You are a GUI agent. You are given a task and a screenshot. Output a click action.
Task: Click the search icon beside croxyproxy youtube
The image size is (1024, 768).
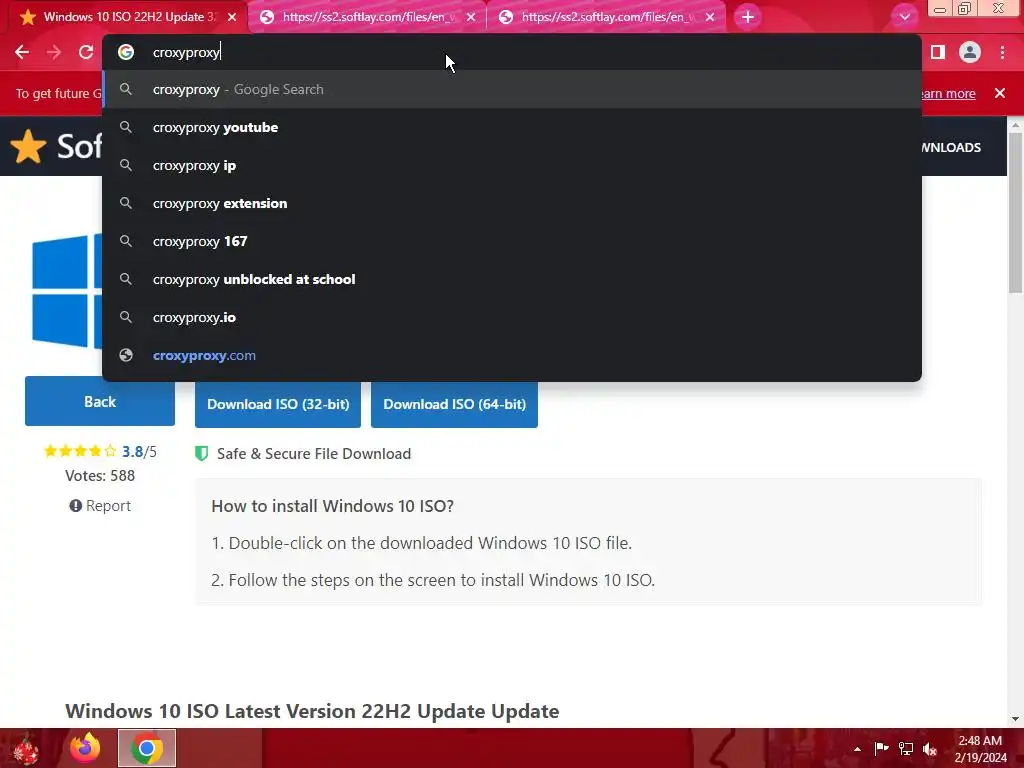click(x=126, y=127)
